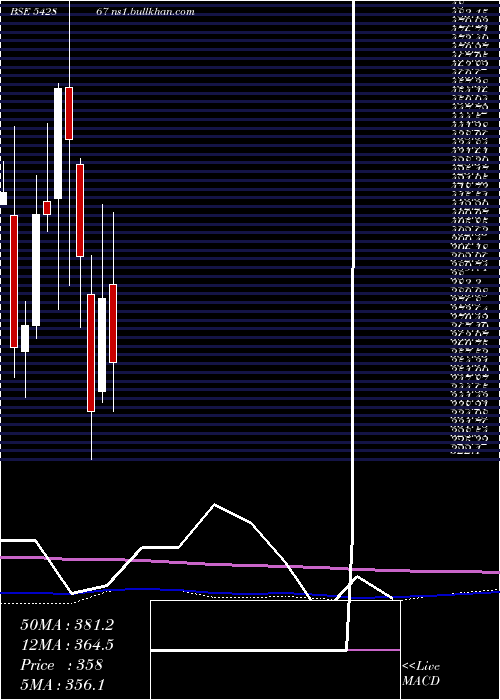
Task: Click the 'ns1.bullkhan.com' watermark text
Action: [155, 12]
